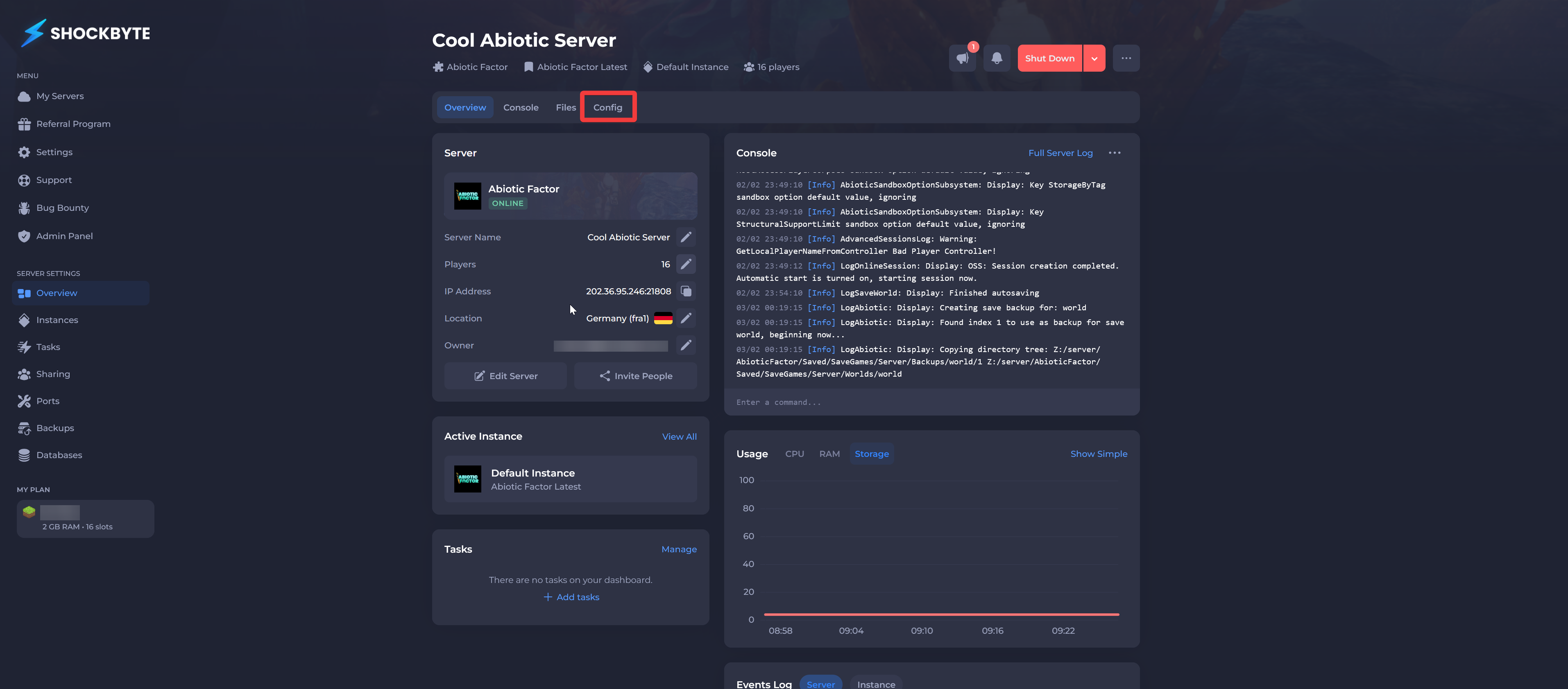
Task: Select the CPU usage tab
Action: (794, 454)
